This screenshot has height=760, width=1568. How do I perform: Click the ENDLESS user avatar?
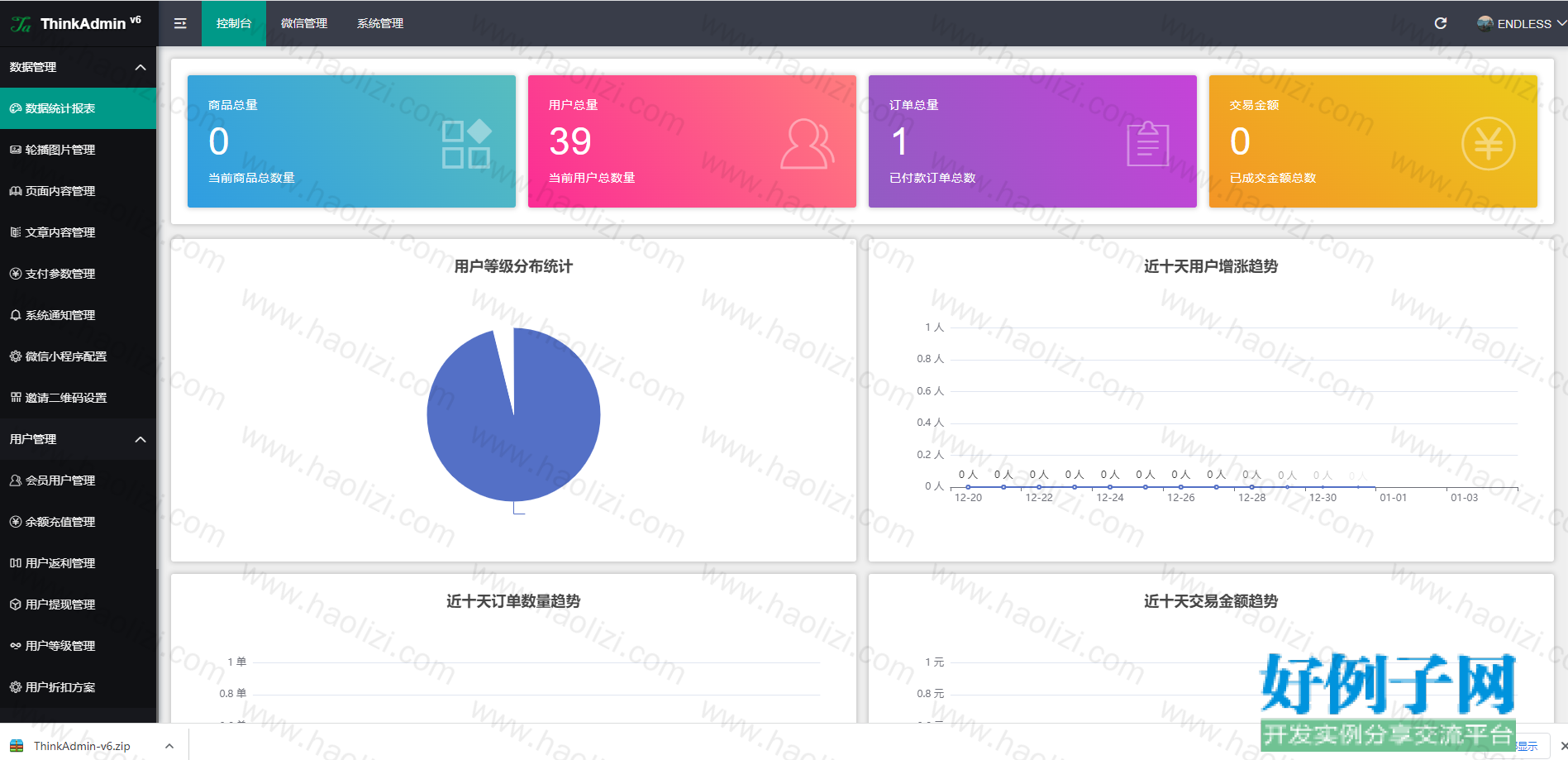click(1485, 23)
